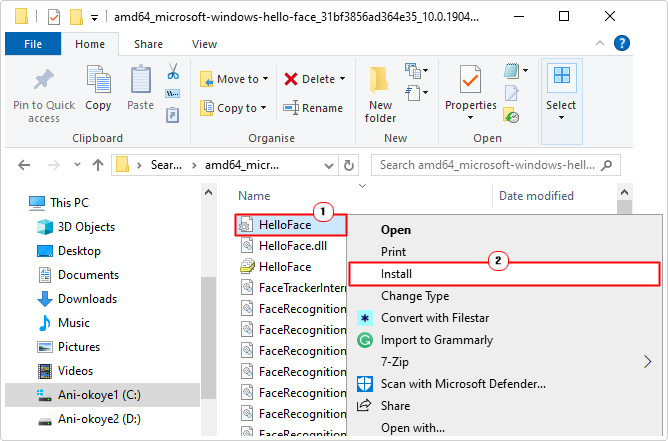This screenshot has height=441, width=668.
Task: Choose Convert with Filestar
Action: point(505,318)
